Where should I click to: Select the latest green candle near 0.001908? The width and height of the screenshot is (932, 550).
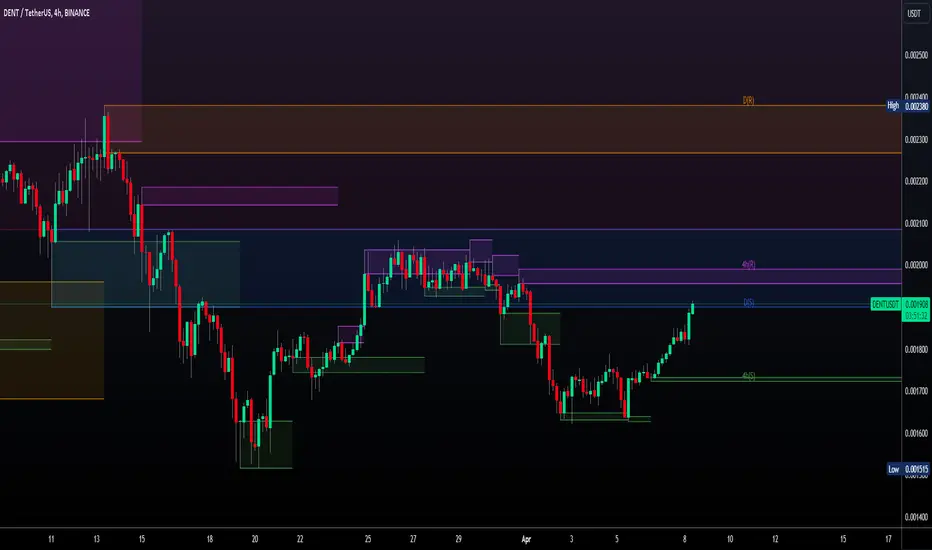pos(692,308)
